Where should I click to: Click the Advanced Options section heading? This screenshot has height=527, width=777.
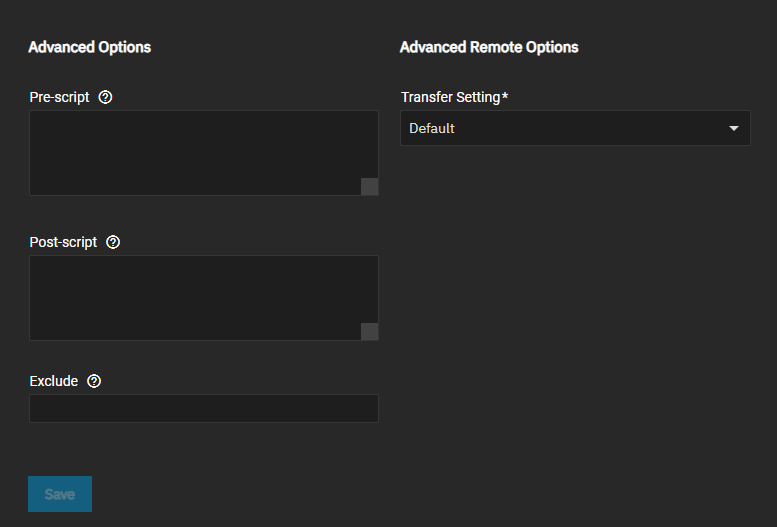click(x=90, y=47)
